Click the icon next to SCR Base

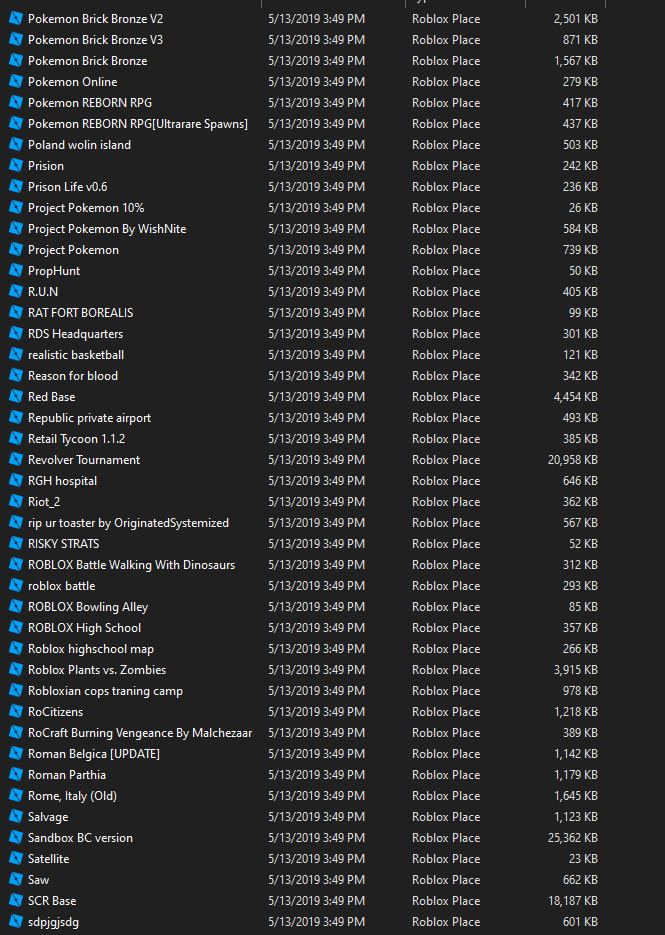(x=16, y=900)
